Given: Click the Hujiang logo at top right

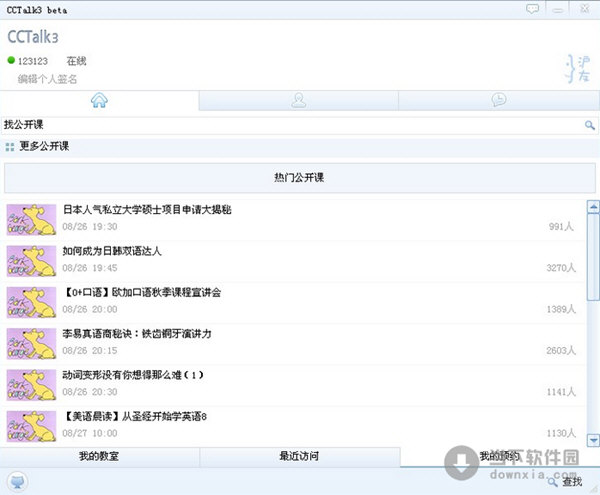Looking at the screenshot, I should click(x=578, y=69).
